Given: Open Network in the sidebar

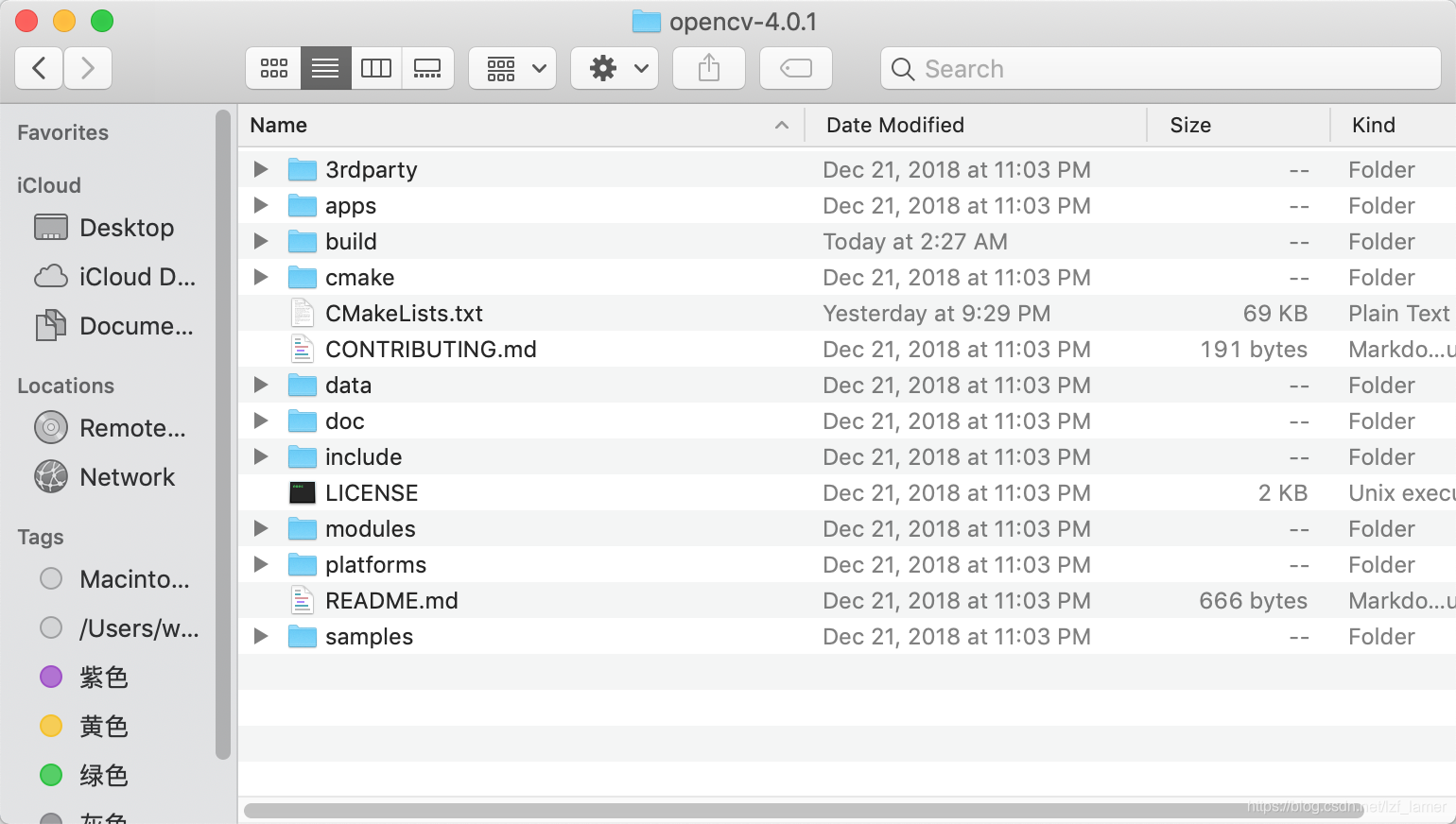Looking at the screenshot, I should click(x=115, y=477).
